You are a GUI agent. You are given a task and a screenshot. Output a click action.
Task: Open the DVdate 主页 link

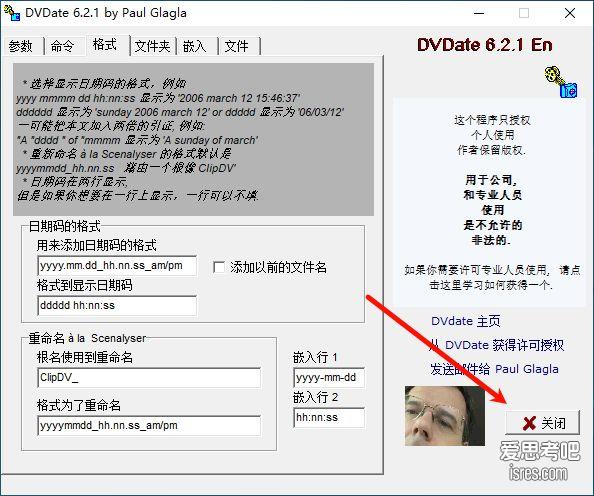click(x=466, y=321)
